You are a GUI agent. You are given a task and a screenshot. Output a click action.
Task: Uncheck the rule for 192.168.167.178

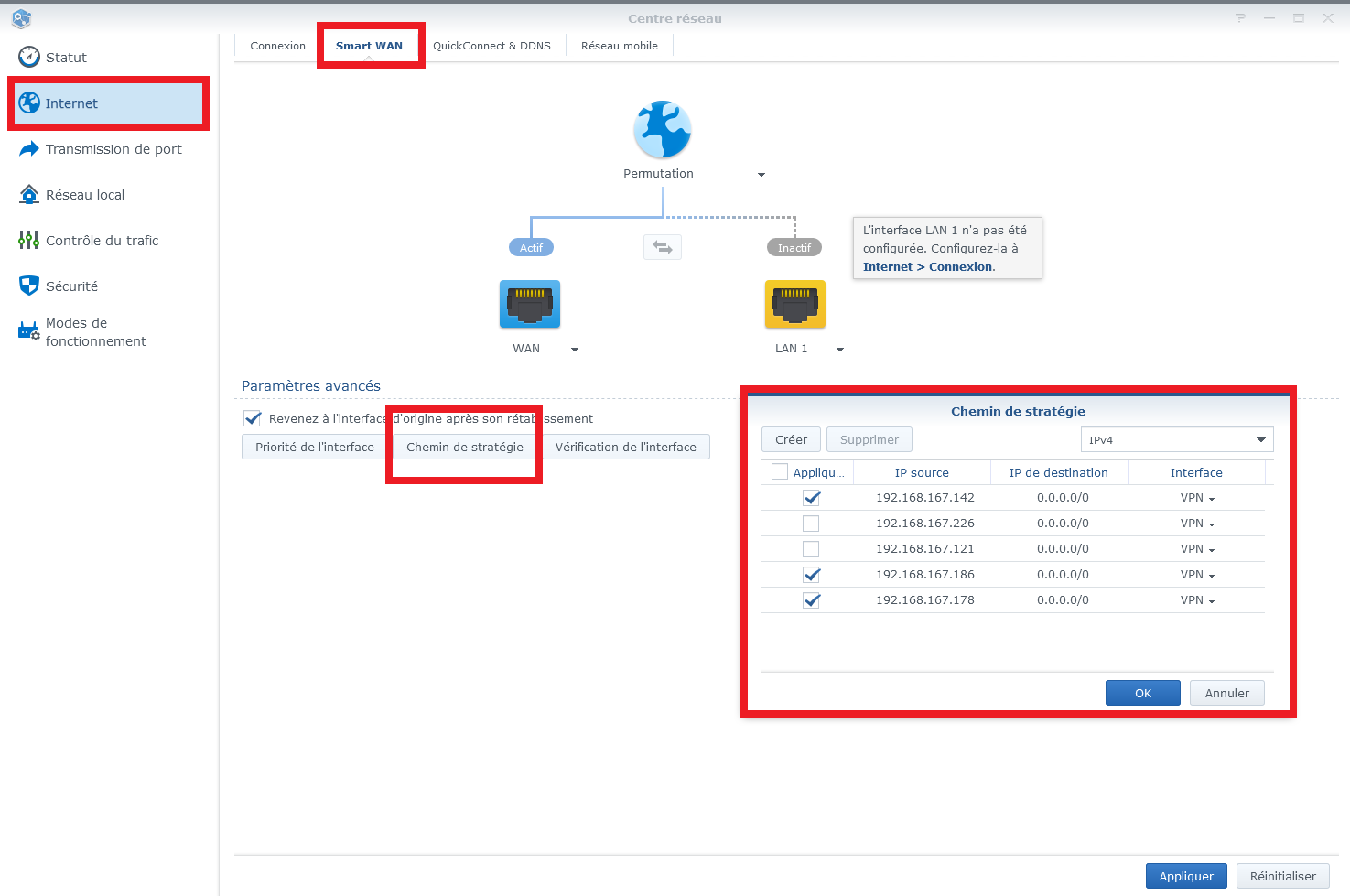click(811, 600)
